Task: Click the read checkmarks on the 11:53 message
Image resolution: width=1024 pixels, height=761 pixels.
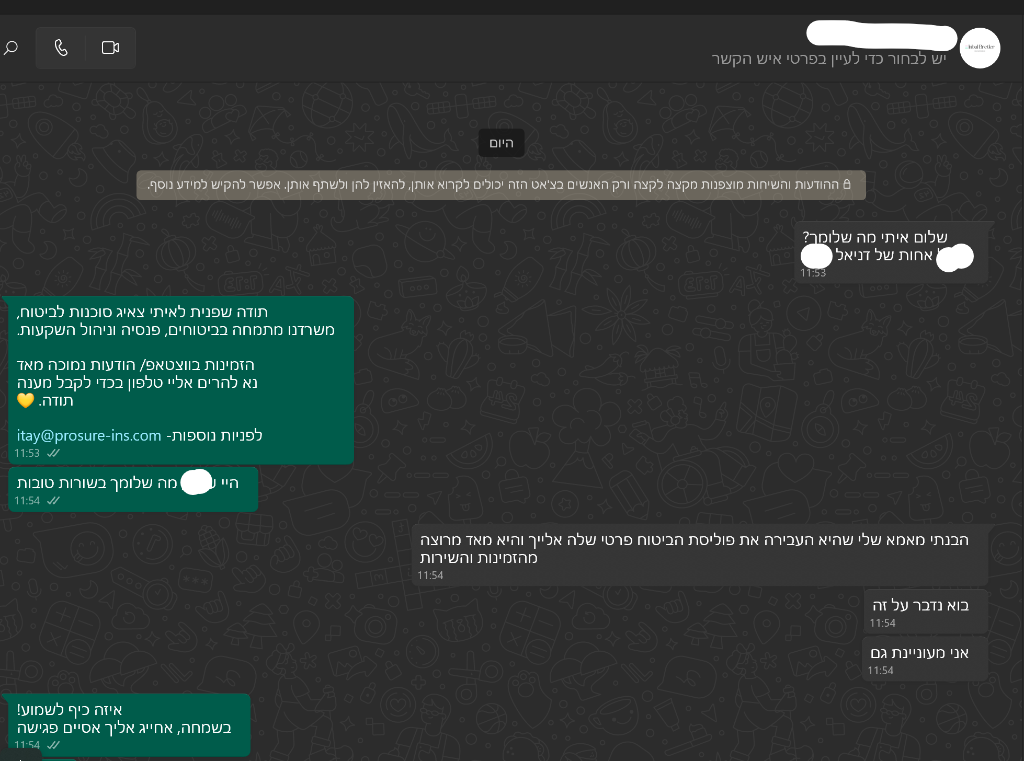Action: (x=54, y=453)
